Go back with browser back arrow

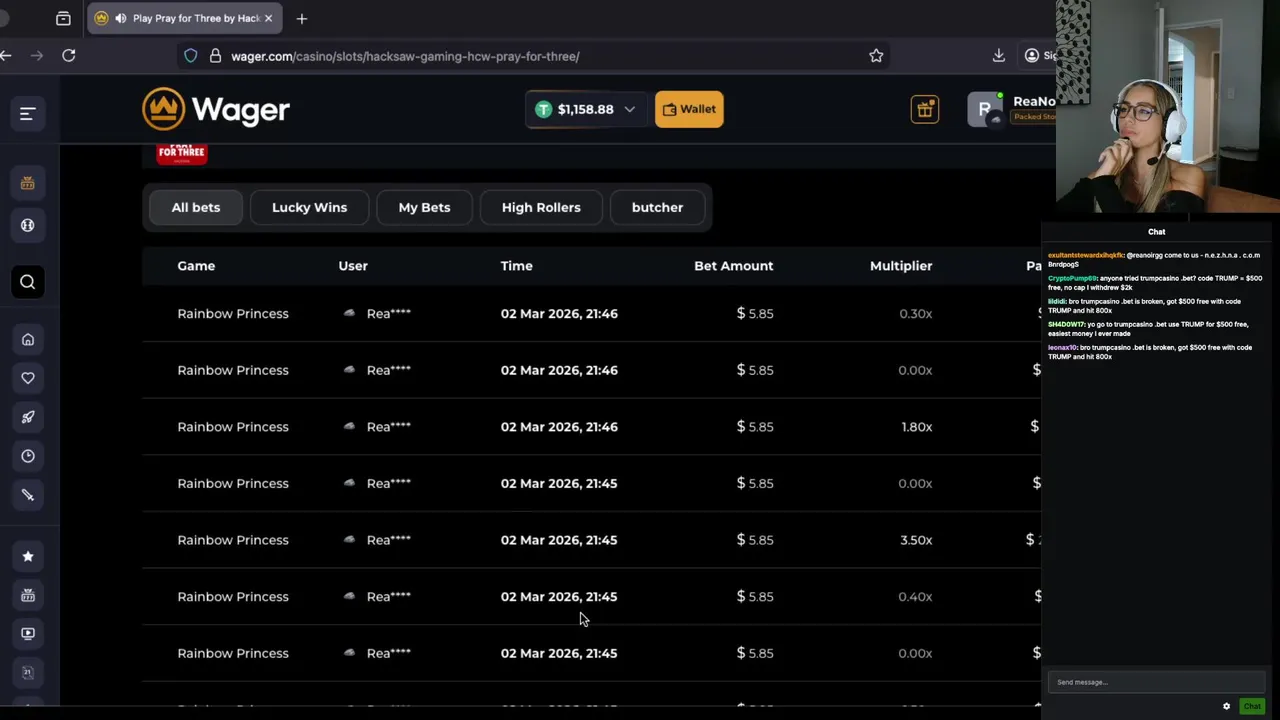6,56
